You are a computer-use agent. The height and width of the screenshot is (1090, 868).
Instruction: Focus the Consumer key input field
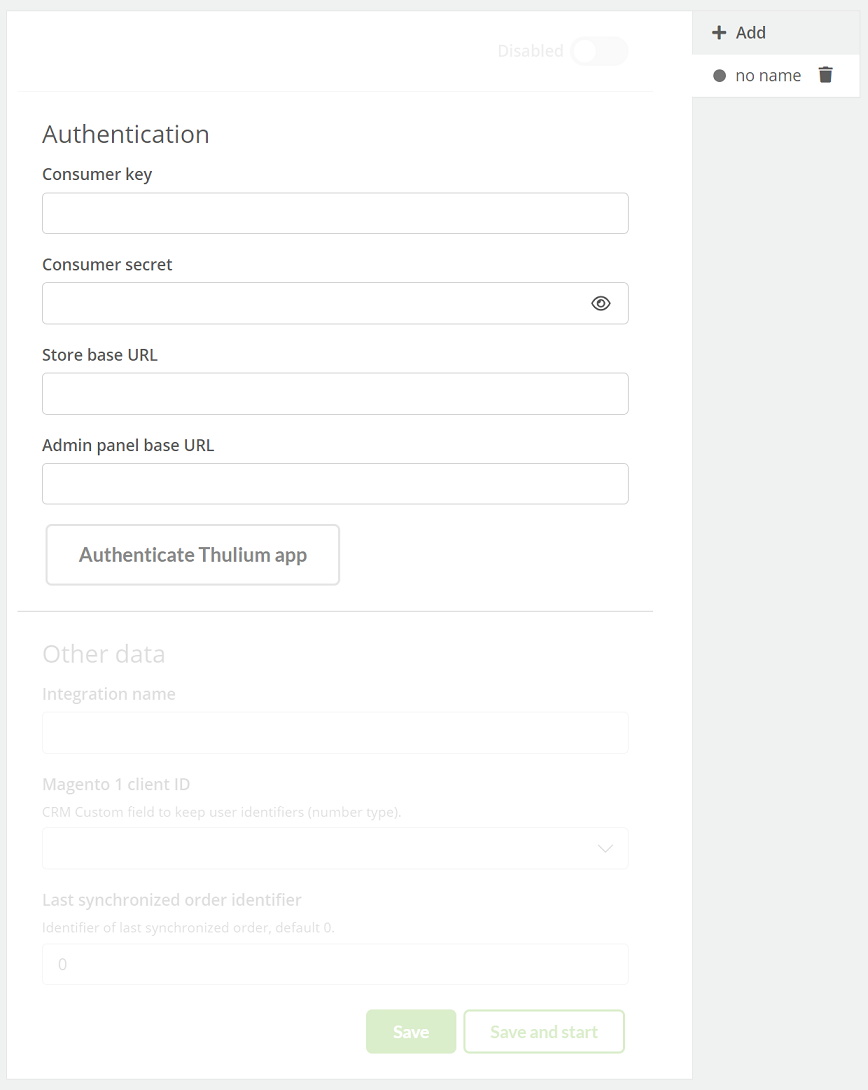(335, 213)
